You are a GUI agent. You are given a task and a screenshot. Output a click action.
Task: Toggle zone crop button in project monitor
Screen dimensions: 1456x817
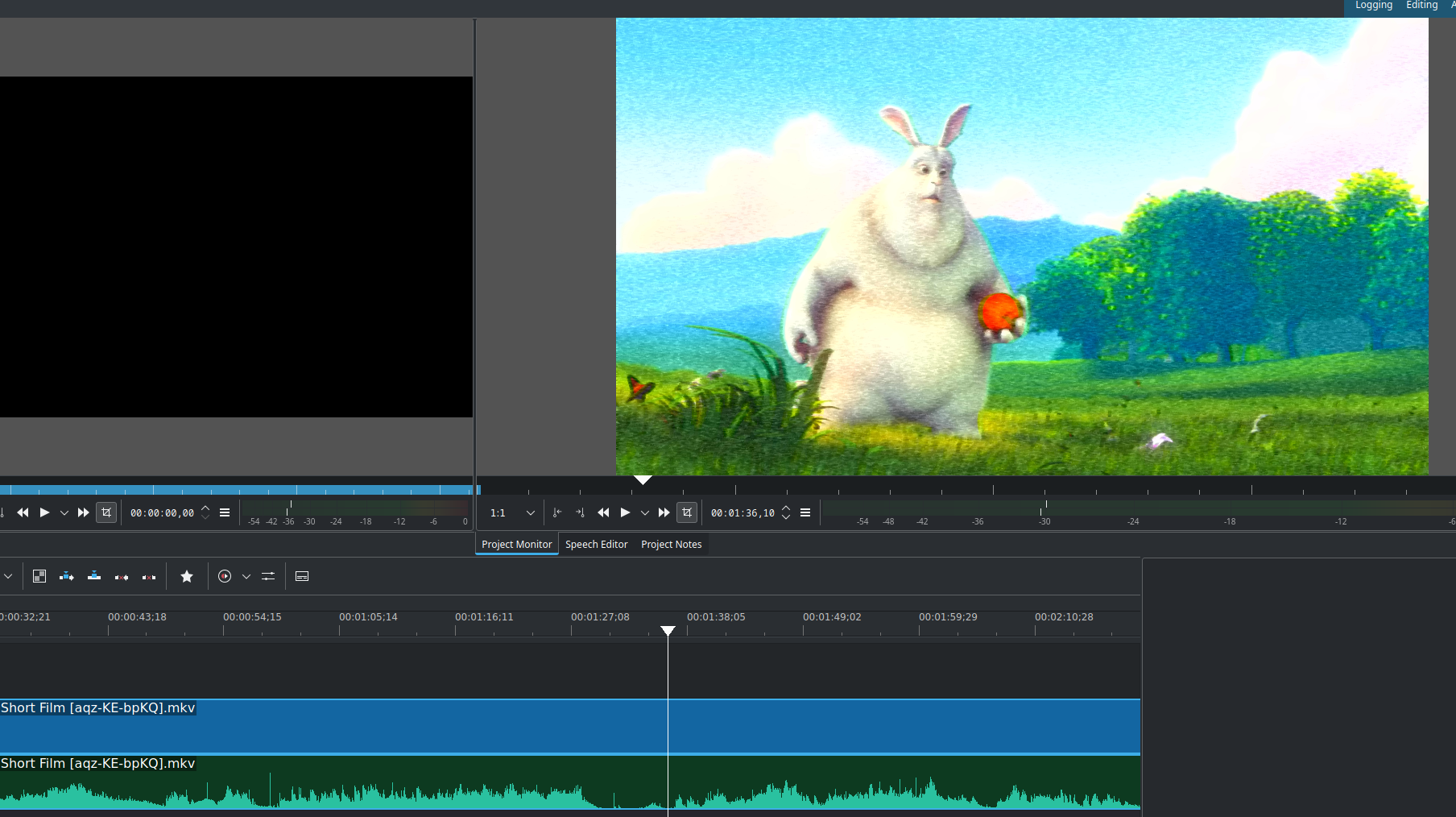point(687,512)
